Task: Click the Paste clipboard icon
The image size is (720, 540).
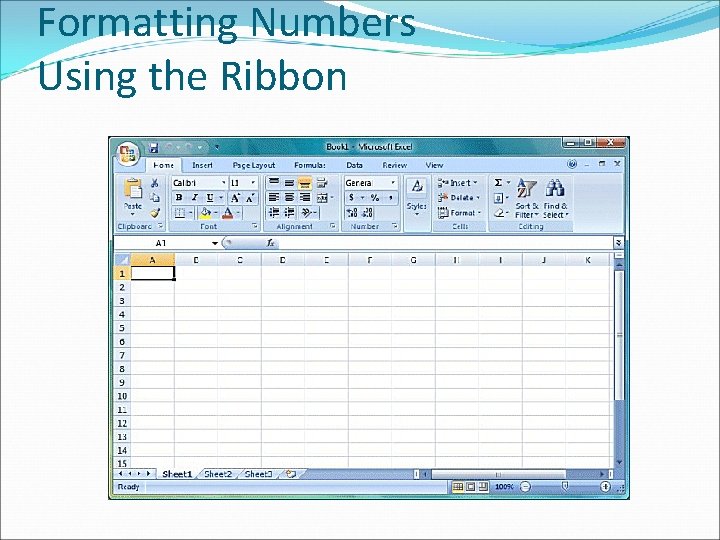Action: coord(133,189)
